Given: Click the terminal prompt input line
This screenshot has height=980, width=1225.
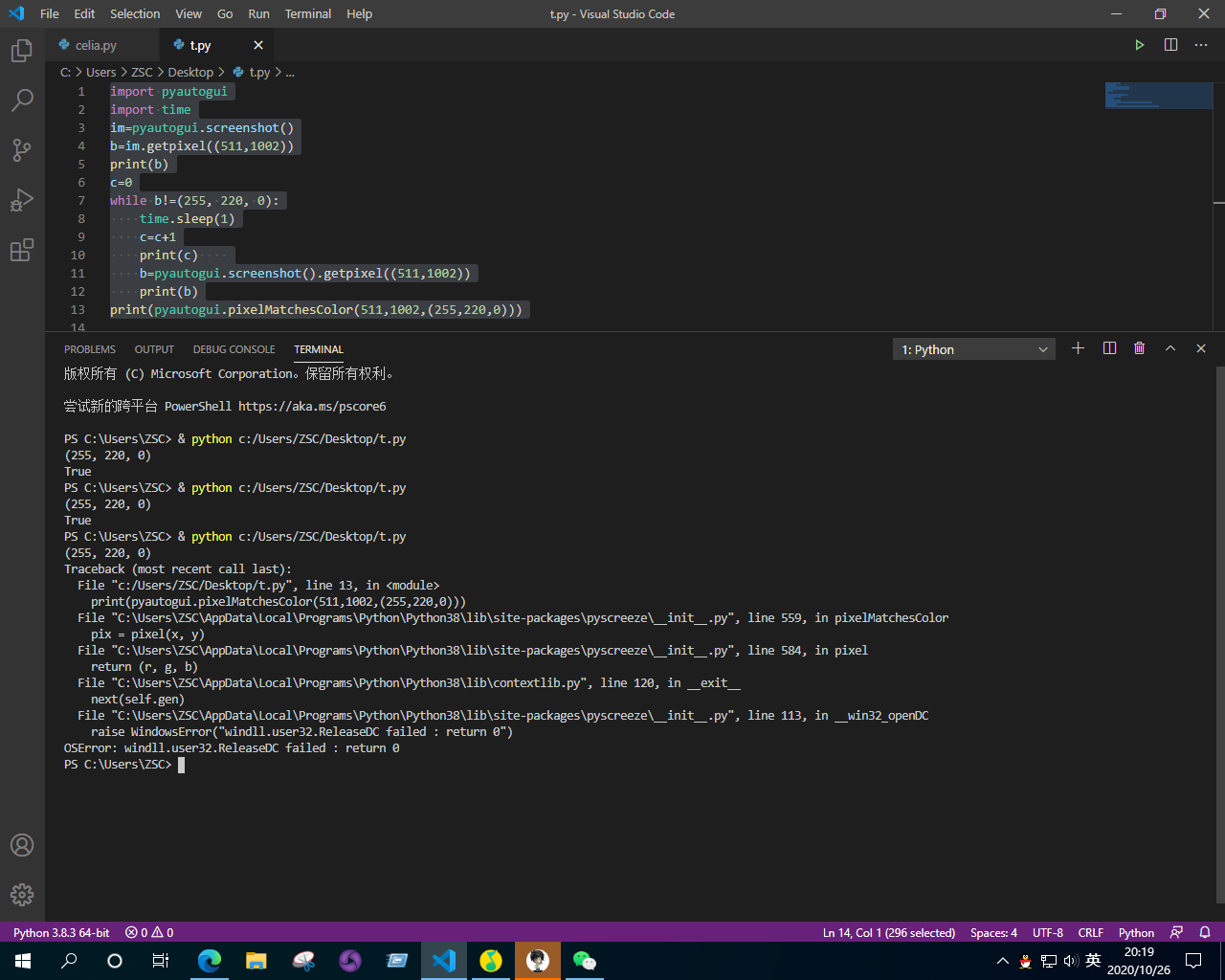Looking at the screenshot, I should coord(124,765).
